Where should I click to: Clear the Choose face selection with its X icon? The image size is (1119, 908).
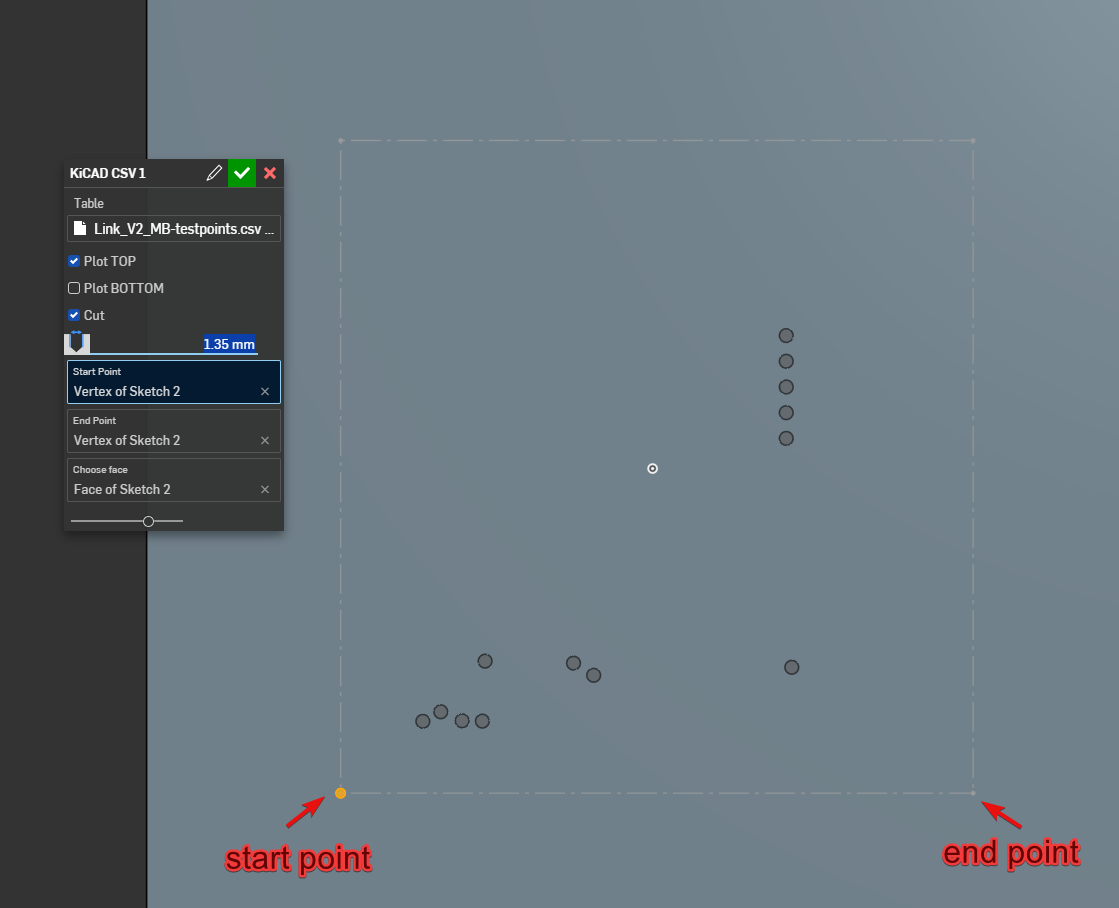pos(265,489)
